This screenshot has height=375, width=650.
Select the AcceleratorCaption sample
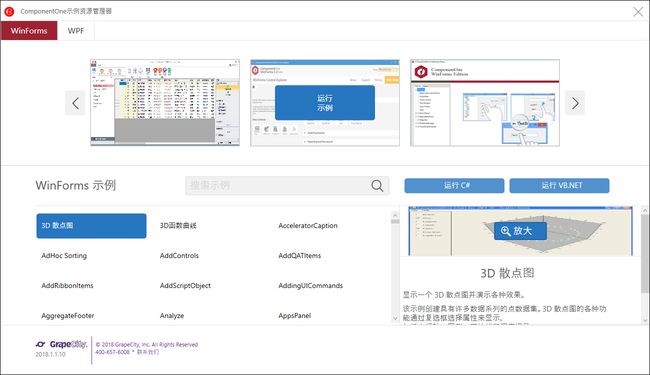[308, 226]
